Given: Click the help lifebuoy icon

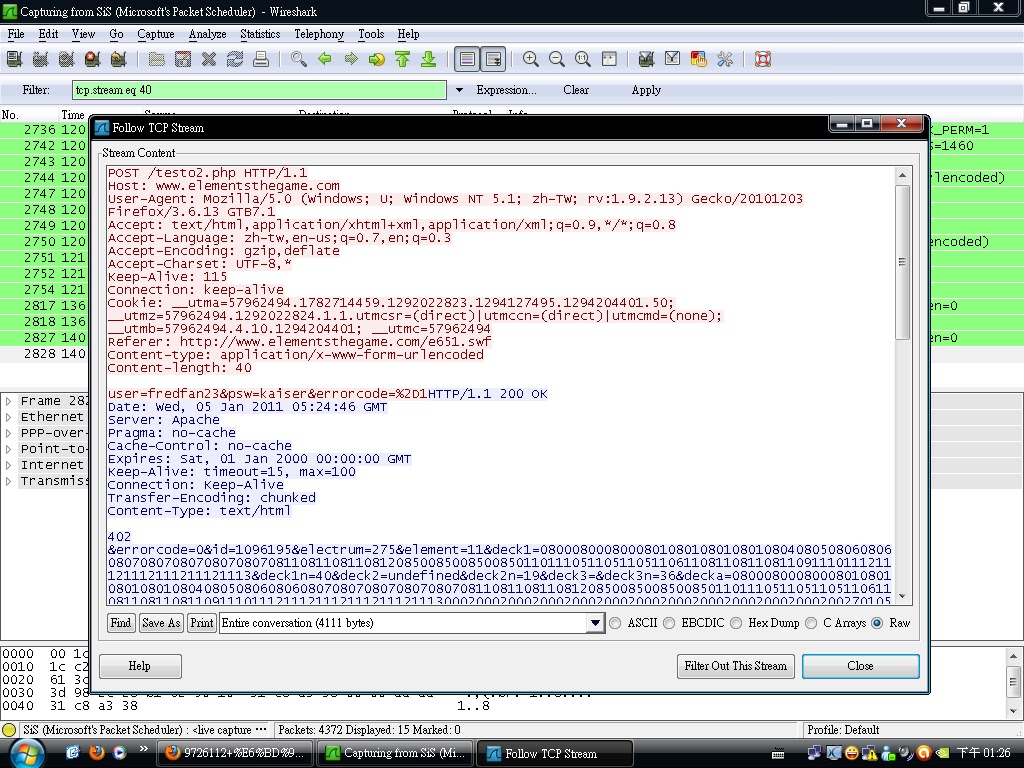Looking at the screenshot, I should click(763, 59).
